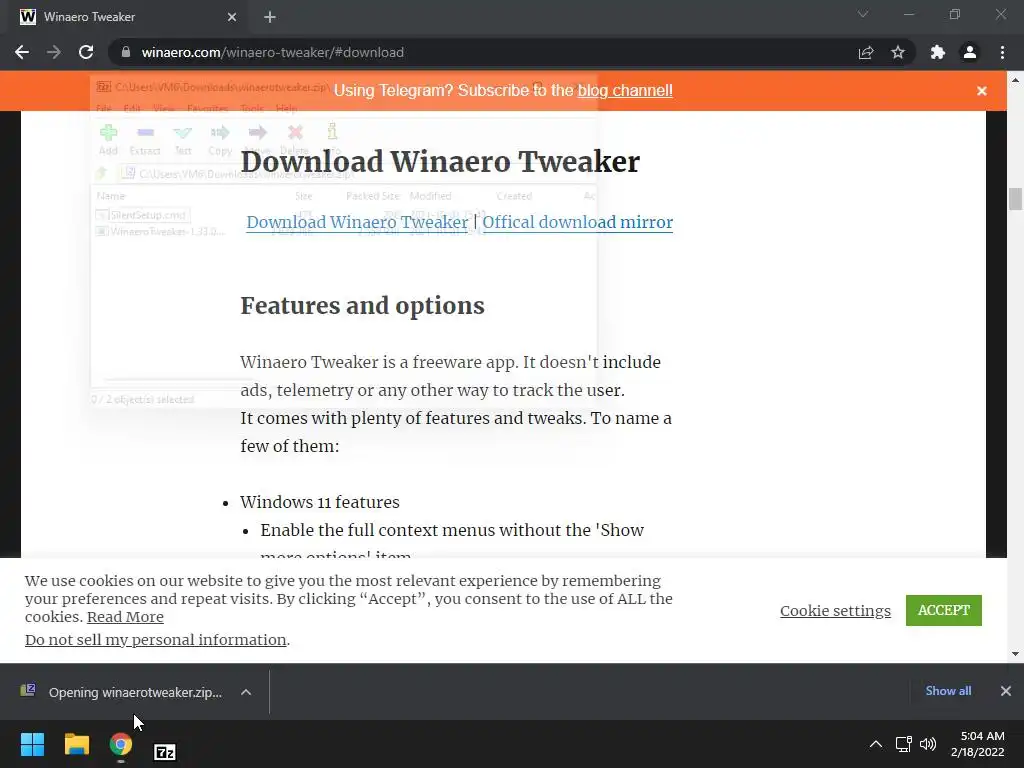Open the Chrome three-dot menu
This screenshot has height=768, width=1024.
pos(1002,52)
